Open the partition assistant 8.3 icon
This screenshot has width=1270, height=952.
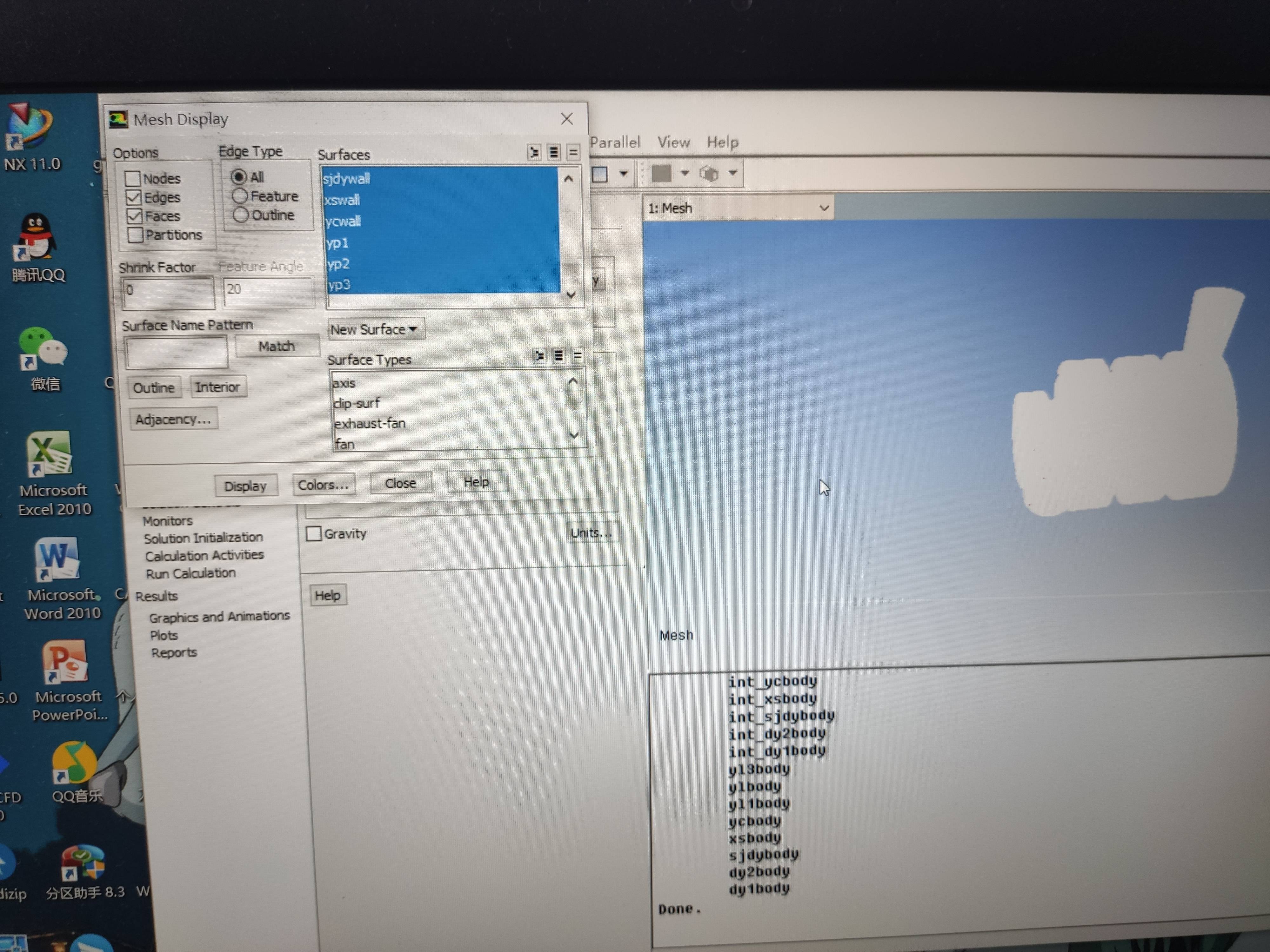click(x=83, y=863)
